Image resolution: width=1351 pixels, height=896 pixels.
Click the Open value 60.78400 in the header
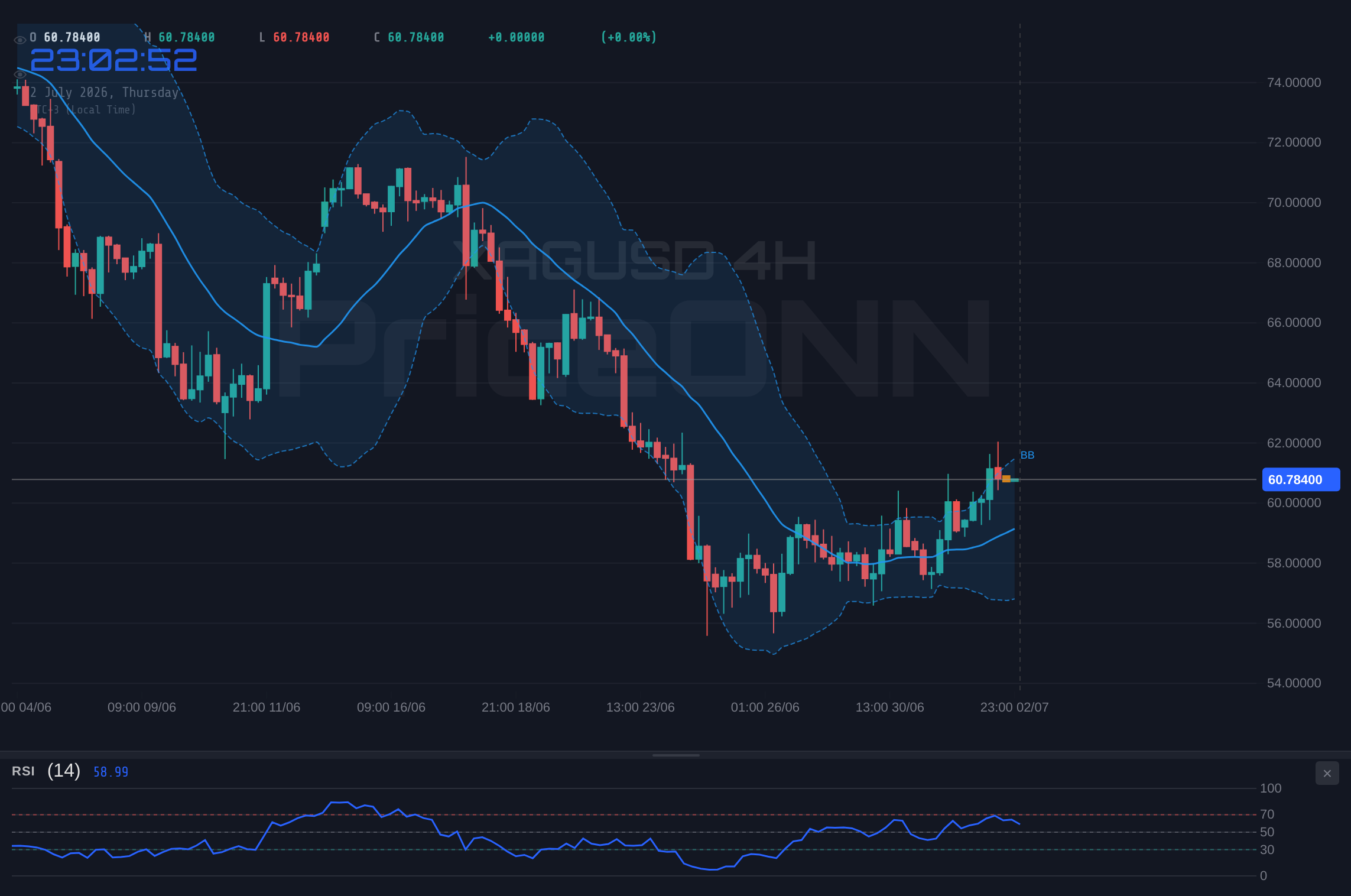[x=72, y=37]
